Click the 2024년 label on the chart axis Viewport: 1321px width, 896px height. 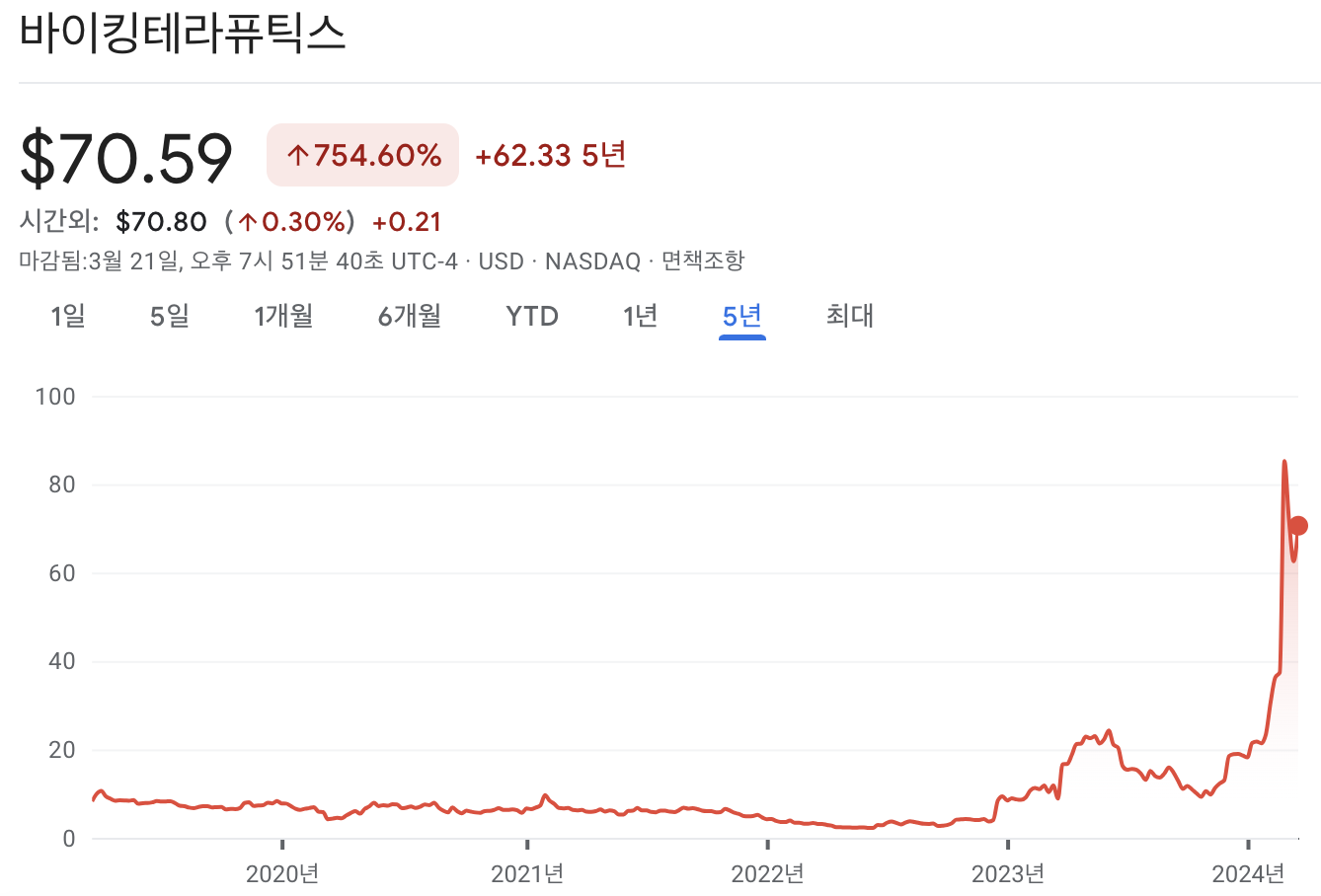click(1251, 873)
